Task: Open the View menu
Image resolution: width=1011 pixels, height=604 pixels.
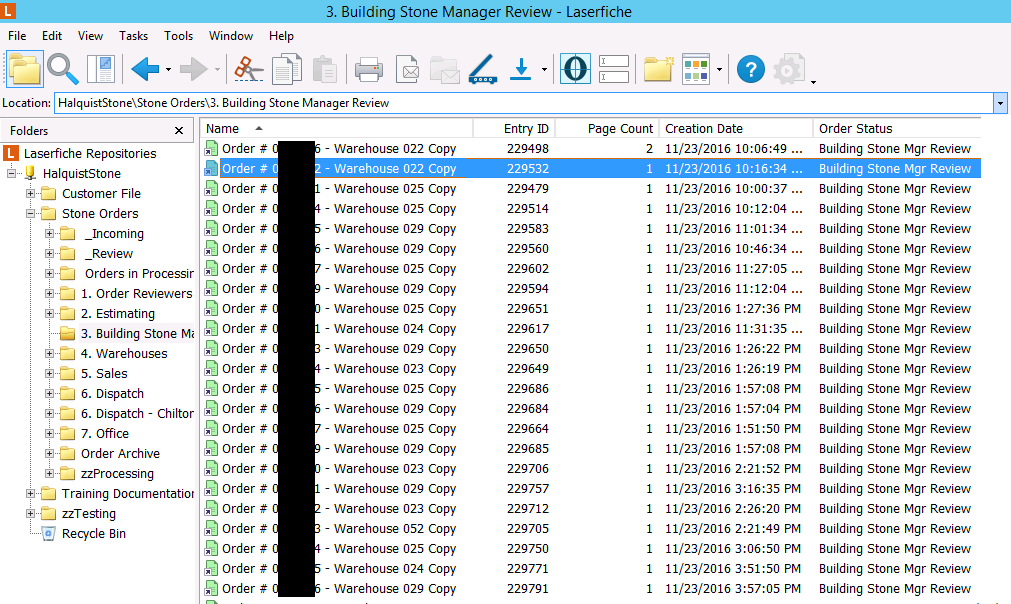Action: pos(90,36)
